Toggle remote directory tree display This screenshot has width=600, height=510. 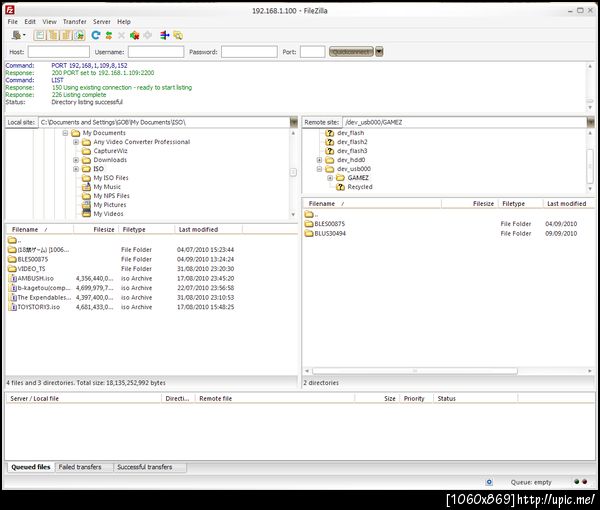tap(66, 35)
